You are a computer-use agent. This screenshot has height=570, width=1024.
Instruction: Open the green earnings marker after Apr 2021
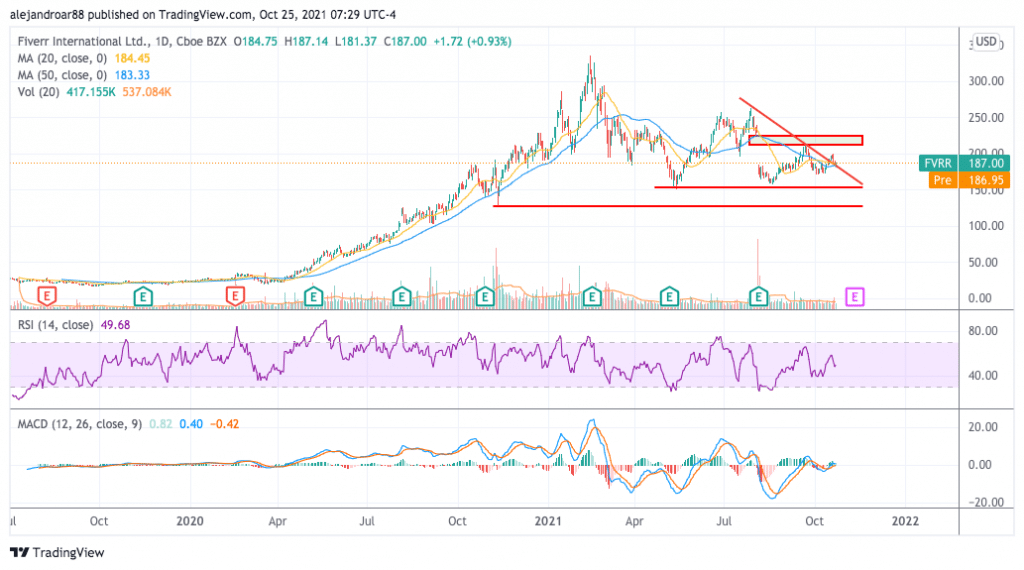[x=669, y=297]
